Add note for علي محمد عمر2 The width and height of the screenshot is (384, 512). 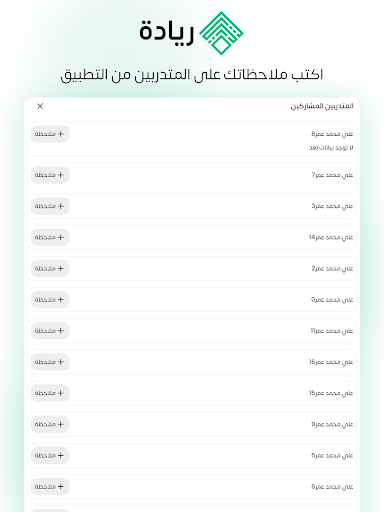pos(50,268)
